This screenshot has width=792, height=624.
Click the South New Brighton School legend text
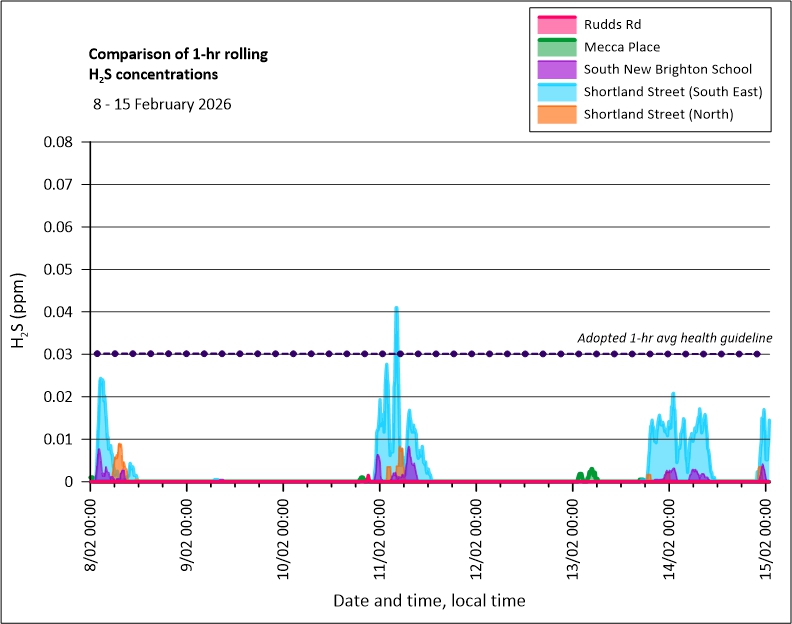click(668, 69)
